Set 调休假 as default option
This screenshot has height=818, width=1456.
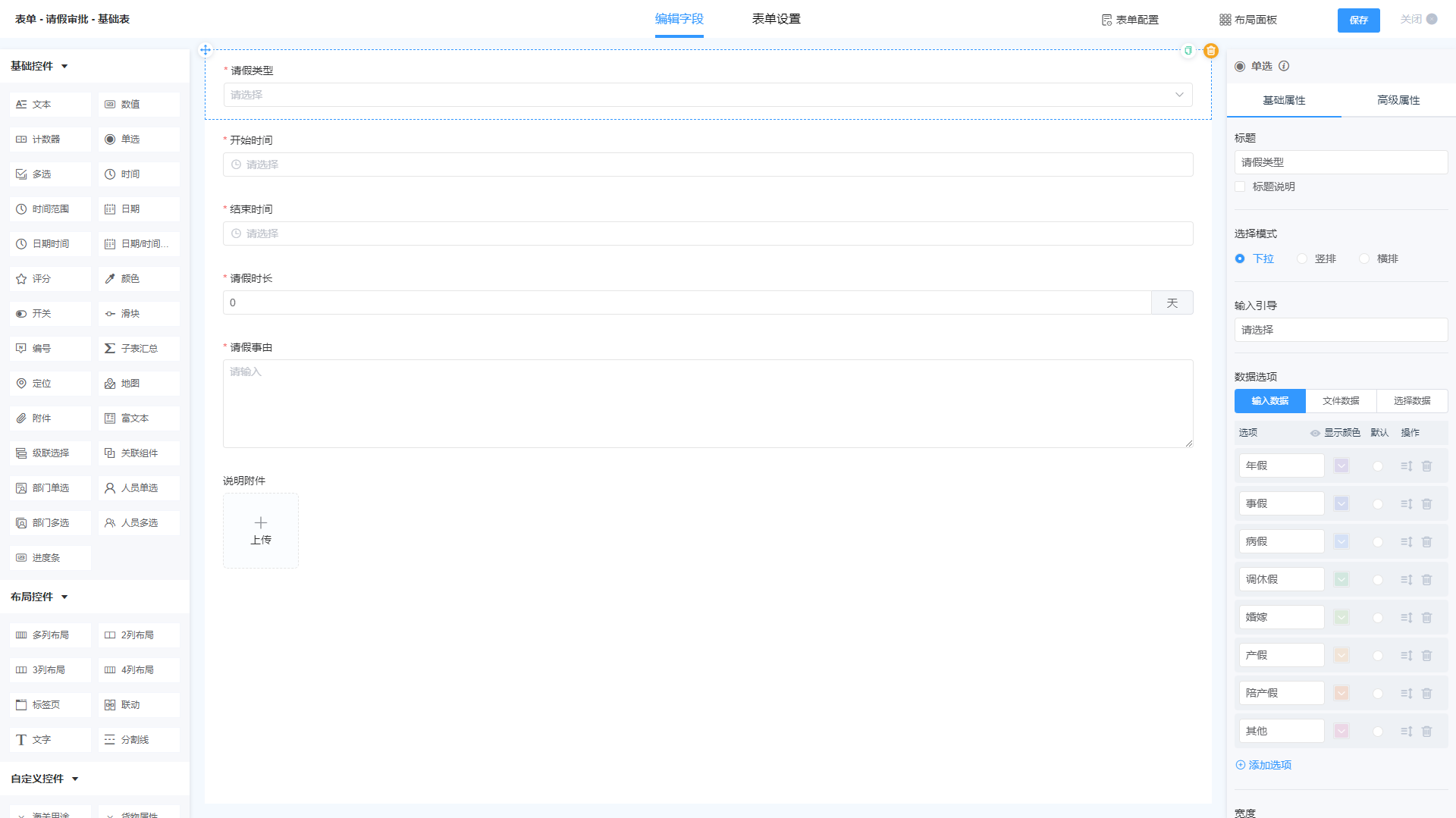click(x=1378, y=580)
